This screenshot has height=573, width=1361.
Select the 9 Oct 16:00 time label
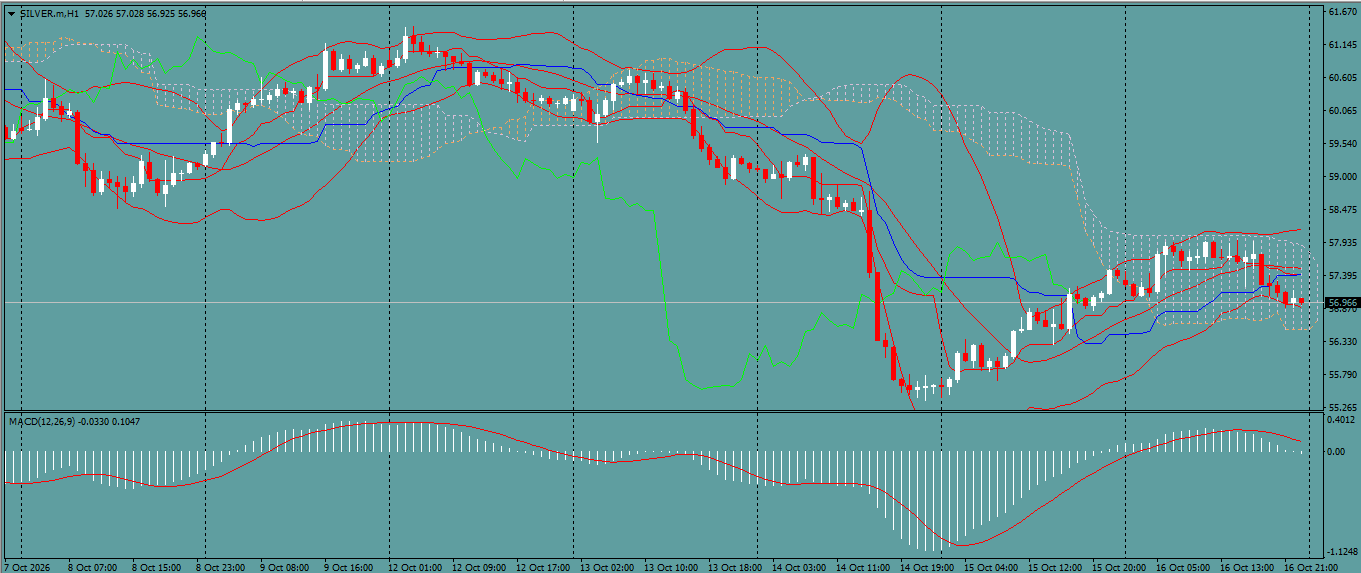coord(349,567)
